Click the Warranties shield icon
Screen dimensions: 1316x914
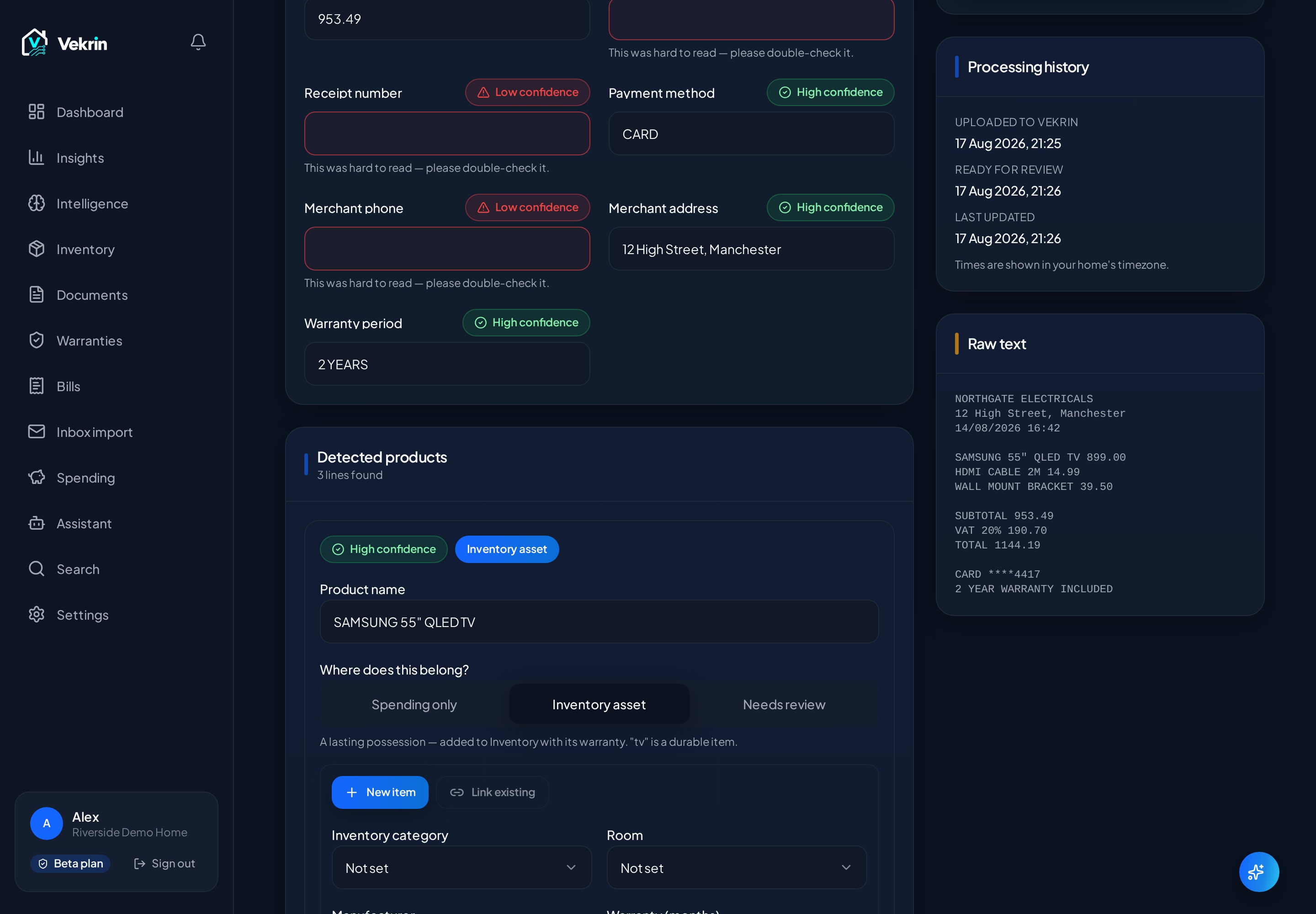click(x=37, y=340)
